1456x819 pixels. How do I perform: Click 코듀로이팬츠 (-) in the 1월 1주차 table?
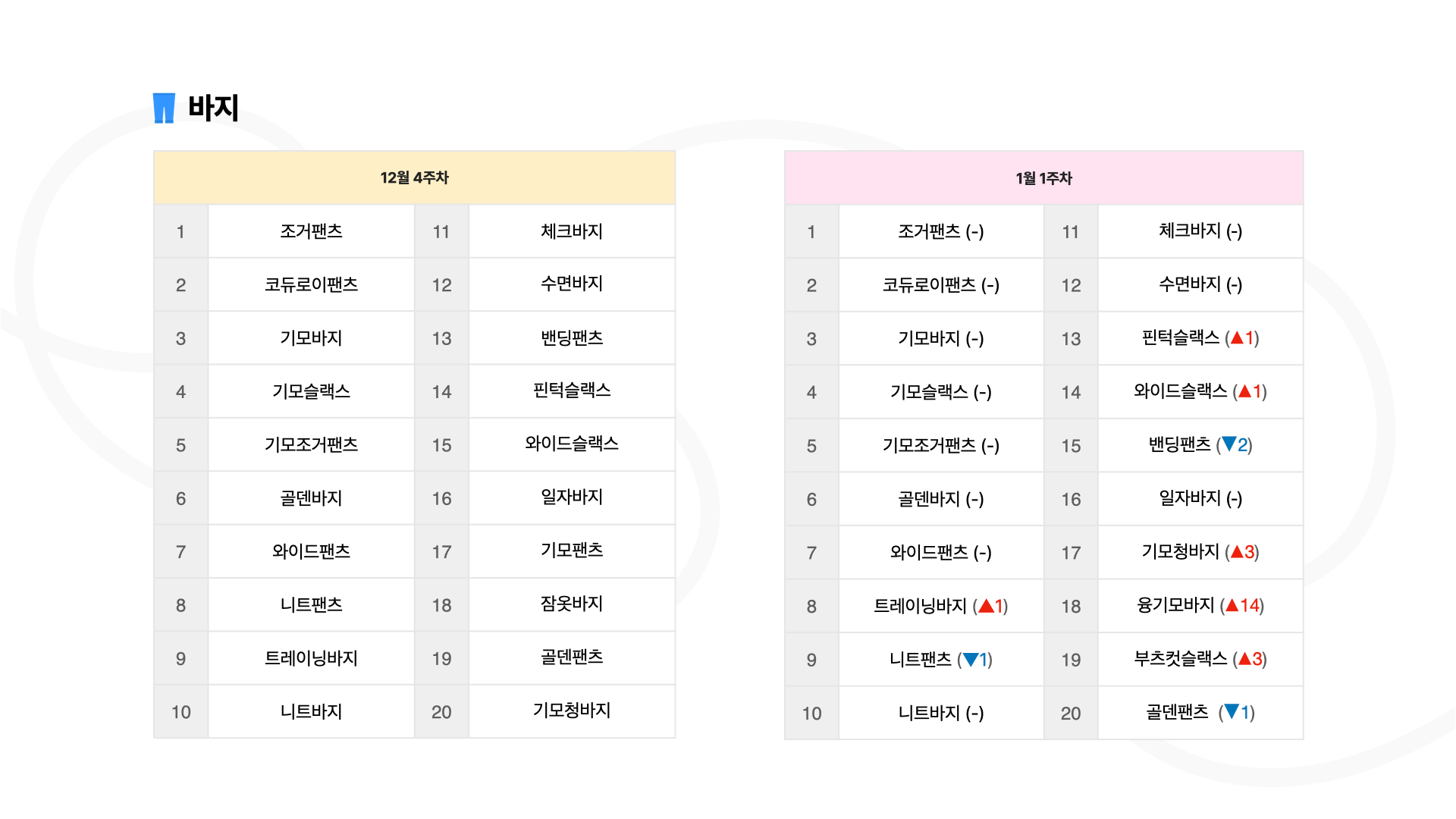940,285
